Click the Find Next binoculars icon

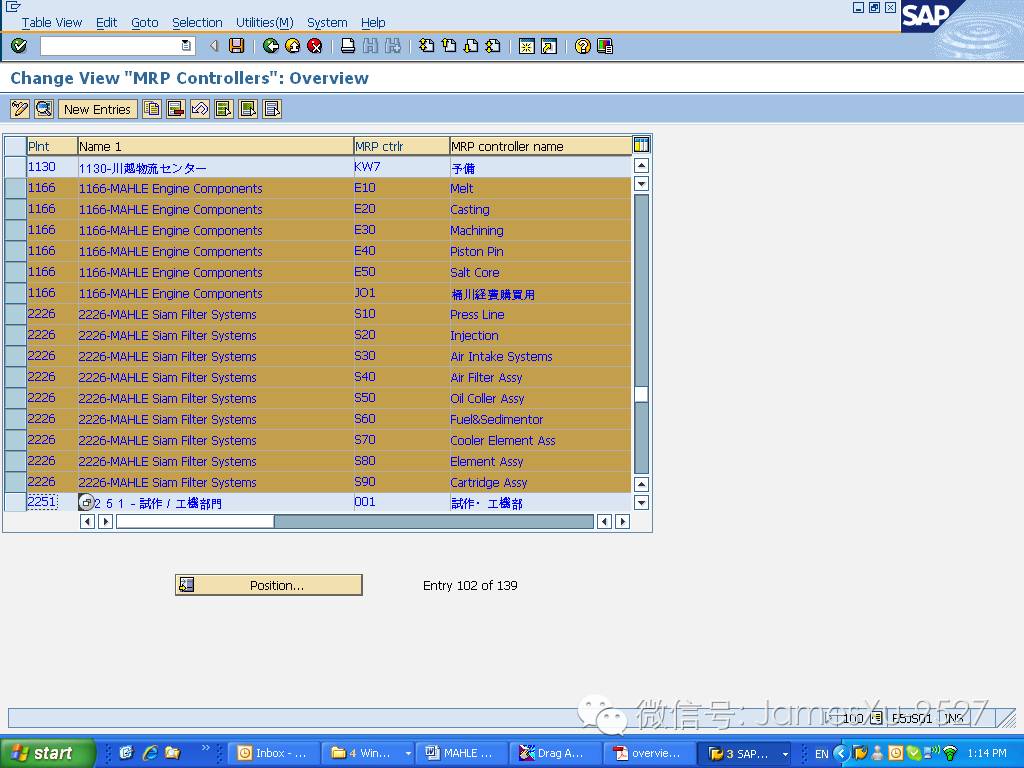pyautogui.click(x=392, y=46)
